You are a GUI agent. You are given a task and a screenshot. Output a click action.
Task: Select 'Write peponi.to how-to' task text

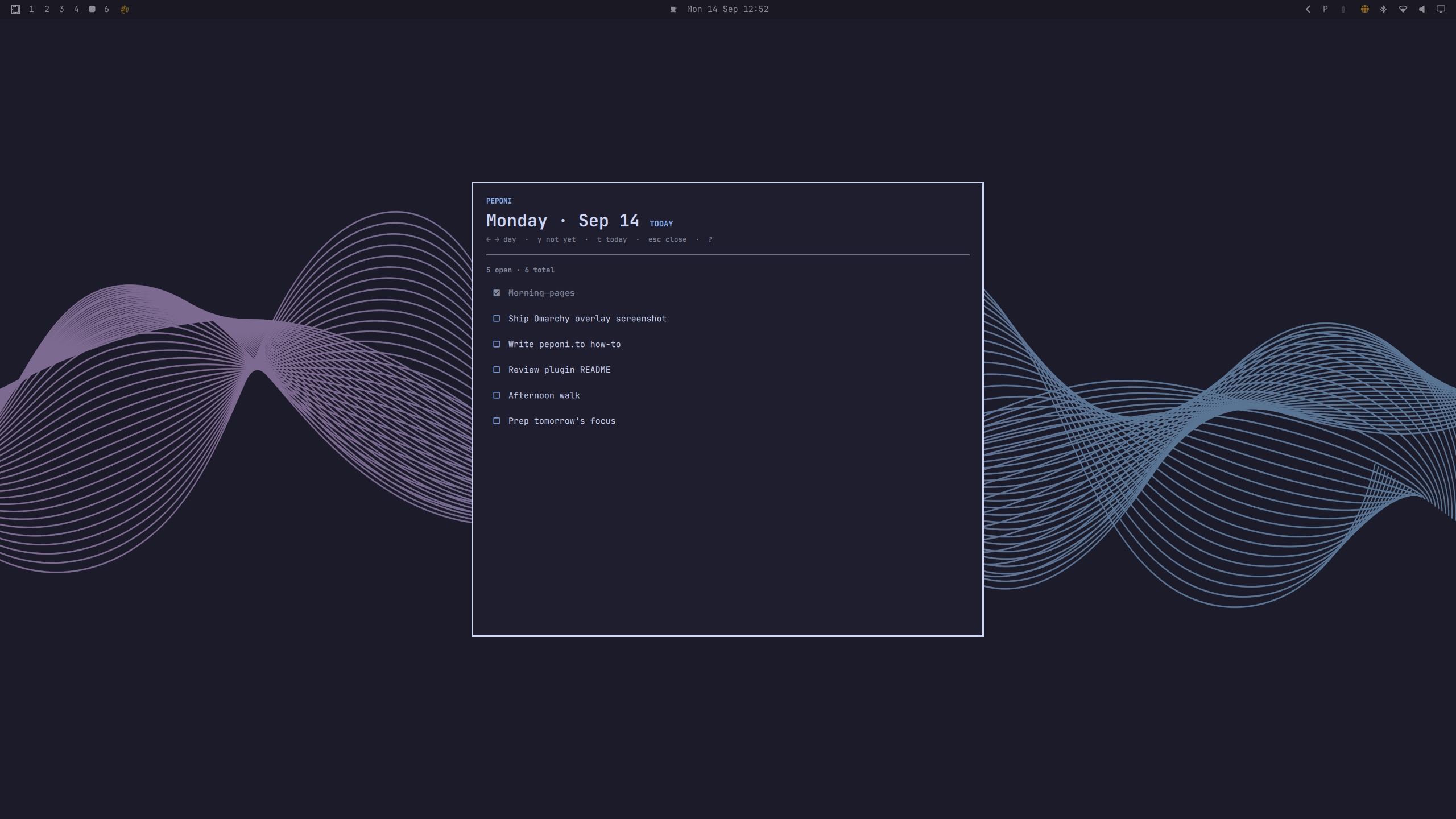[564, 344]
